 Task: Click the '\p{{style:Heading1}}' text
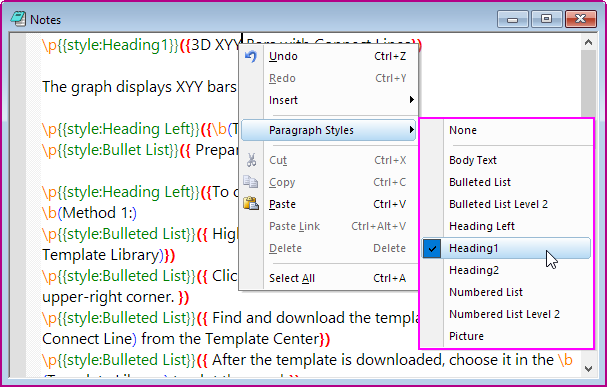(110, 45)
